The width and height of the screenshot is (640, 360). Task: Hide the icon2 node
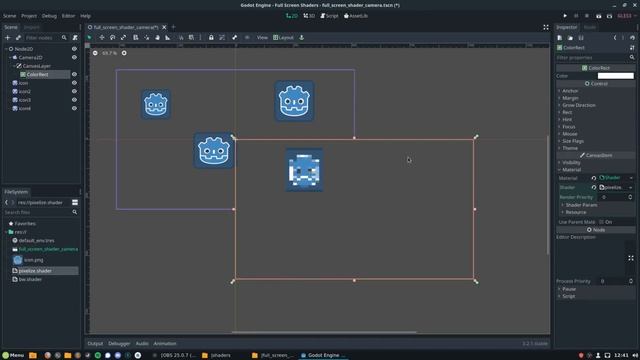[x=74, y=91]
